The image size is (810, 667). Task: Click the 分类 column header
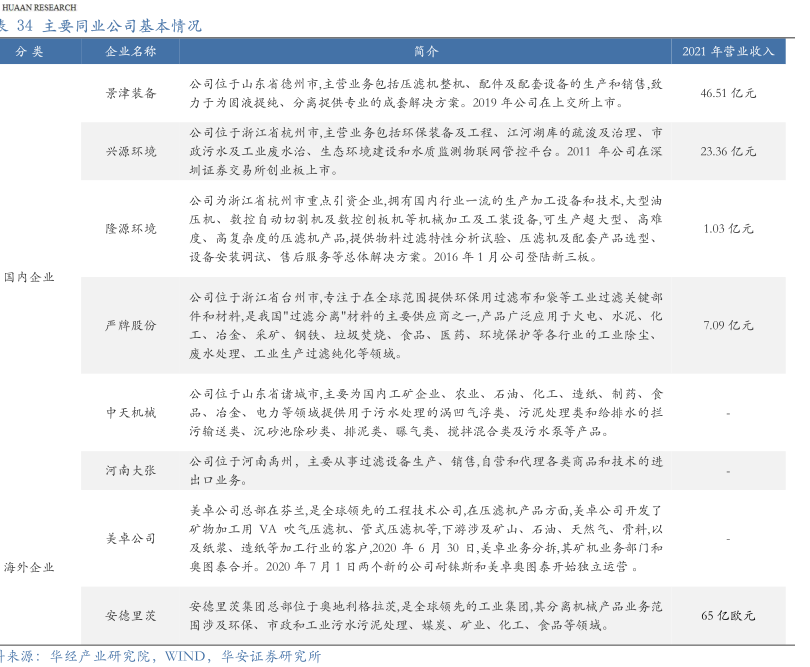coord(29,52)
